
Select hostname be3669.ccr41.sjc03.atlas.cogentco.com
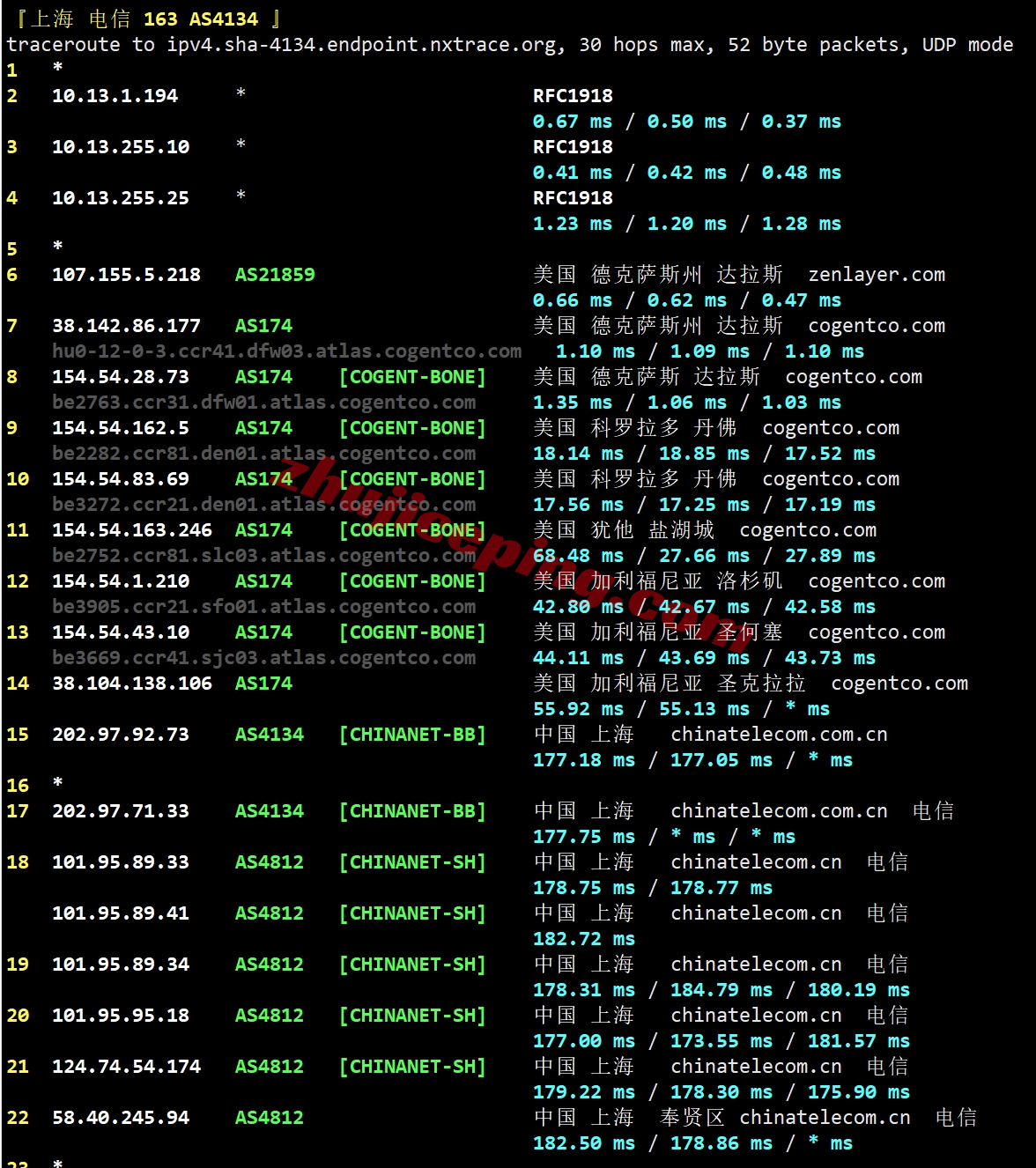[x=263, y=658]
